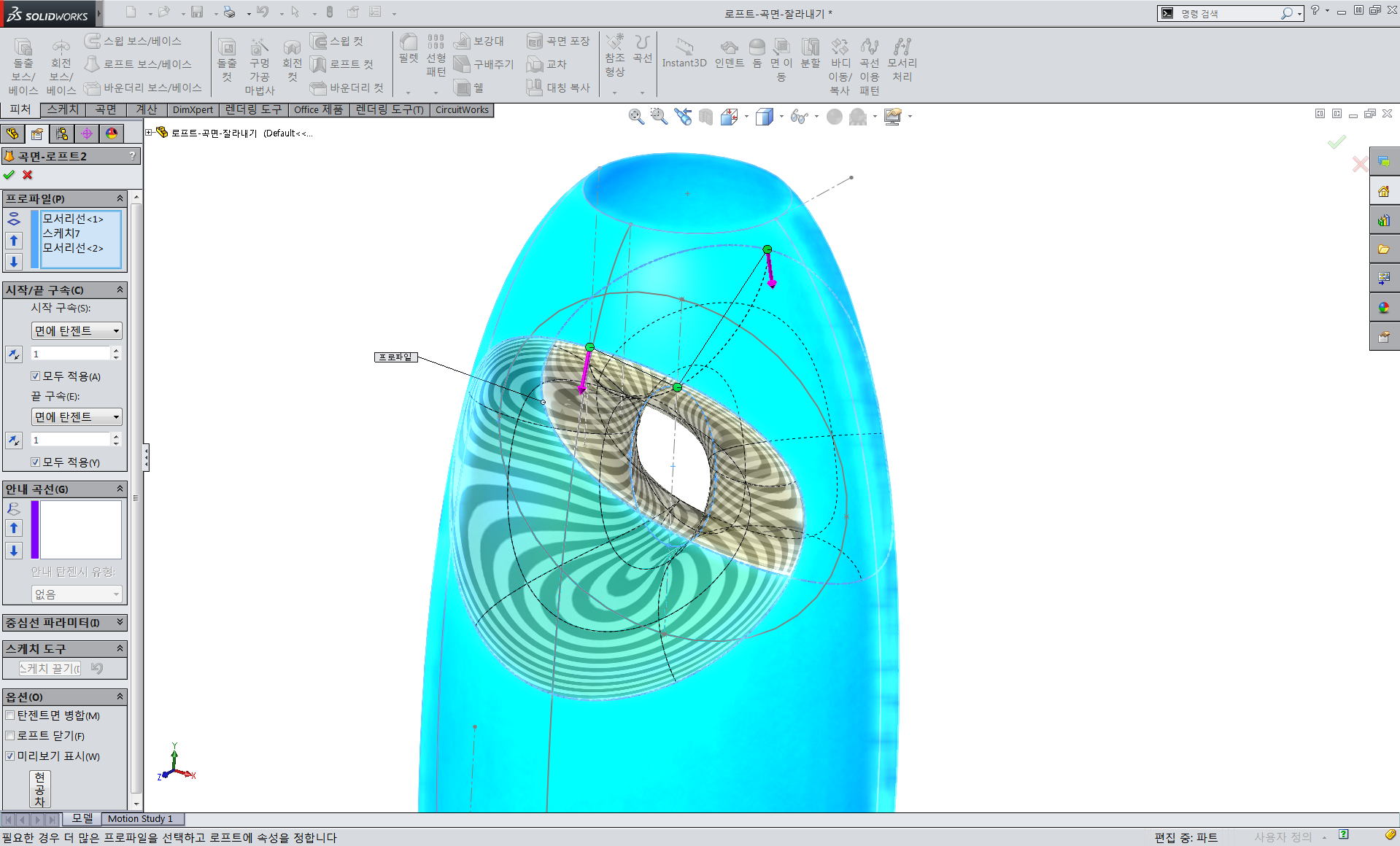Click the 스케치 끌기 button

(50, 668)
